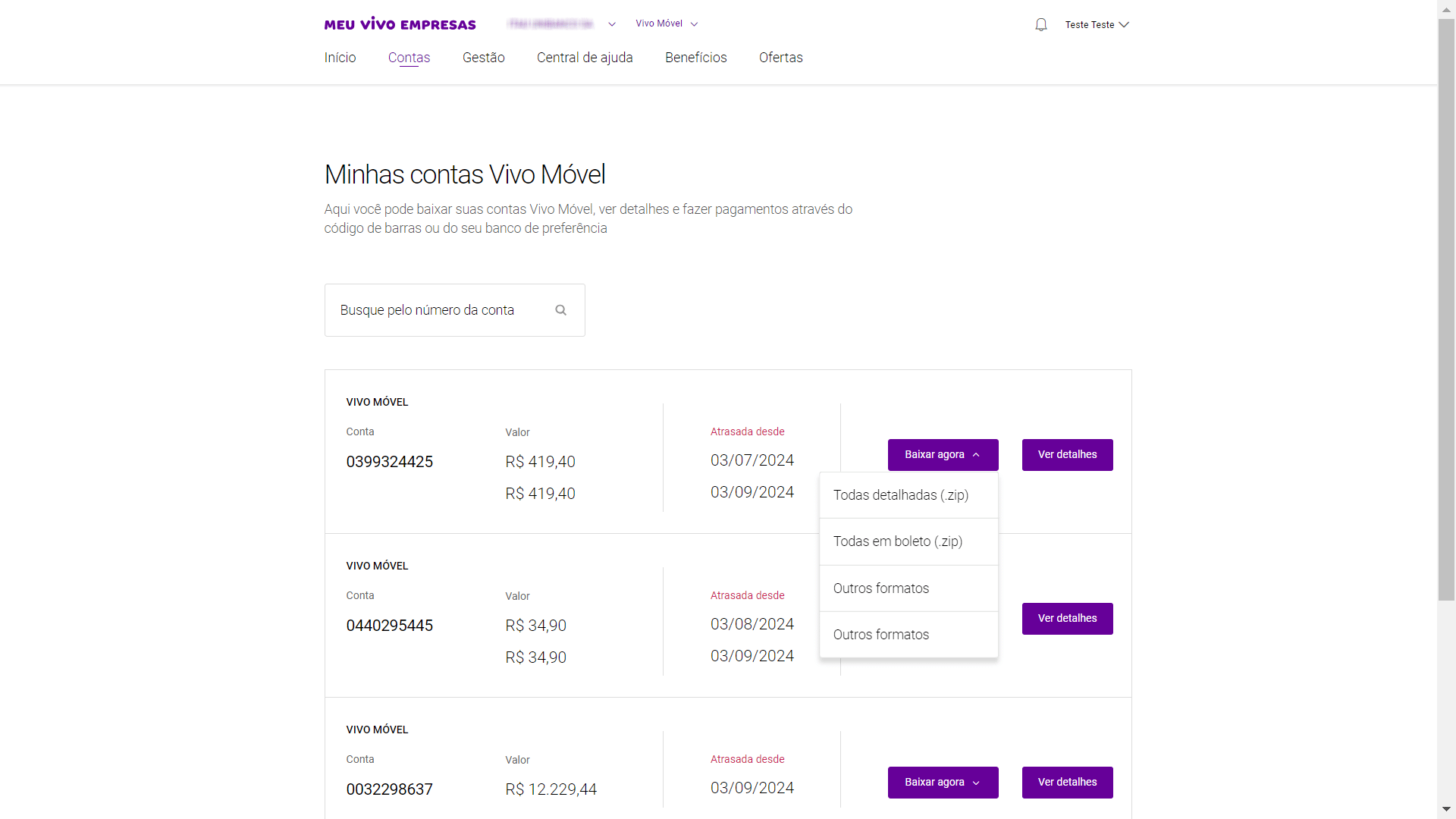Open the Contas tab
The height and width of the screenshot is (819, 1456).
pos(409,58)
